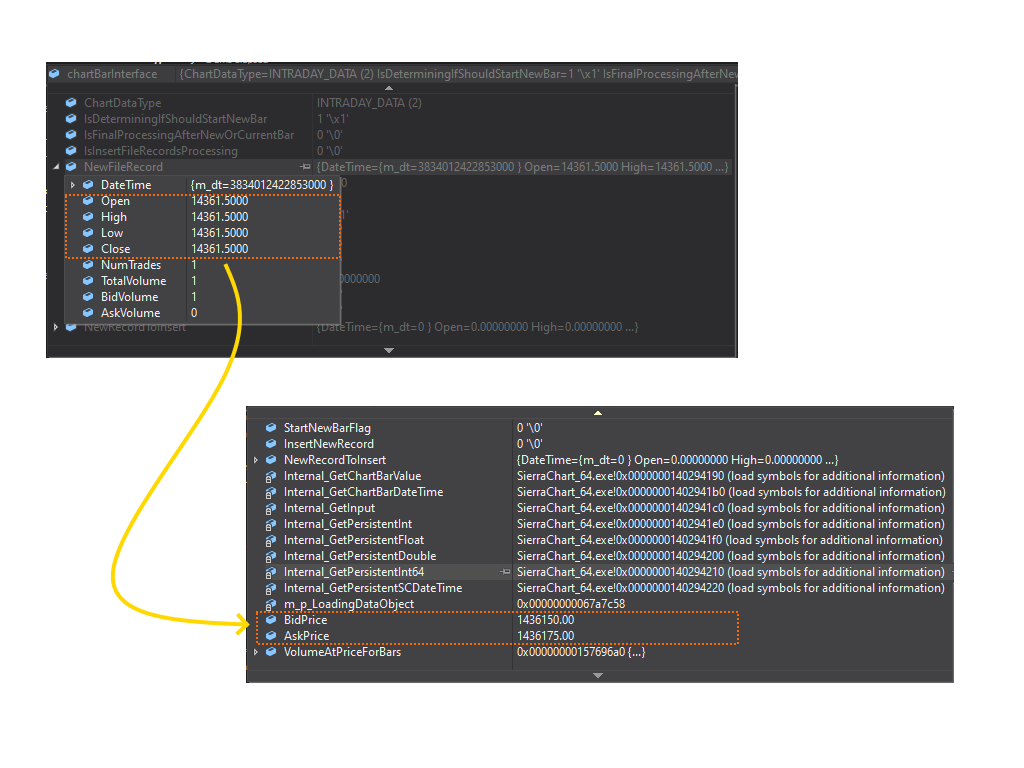Screen dimensions: 1024x768
Task: Click the TotalVolume field icon
Action: coord(88,281)
